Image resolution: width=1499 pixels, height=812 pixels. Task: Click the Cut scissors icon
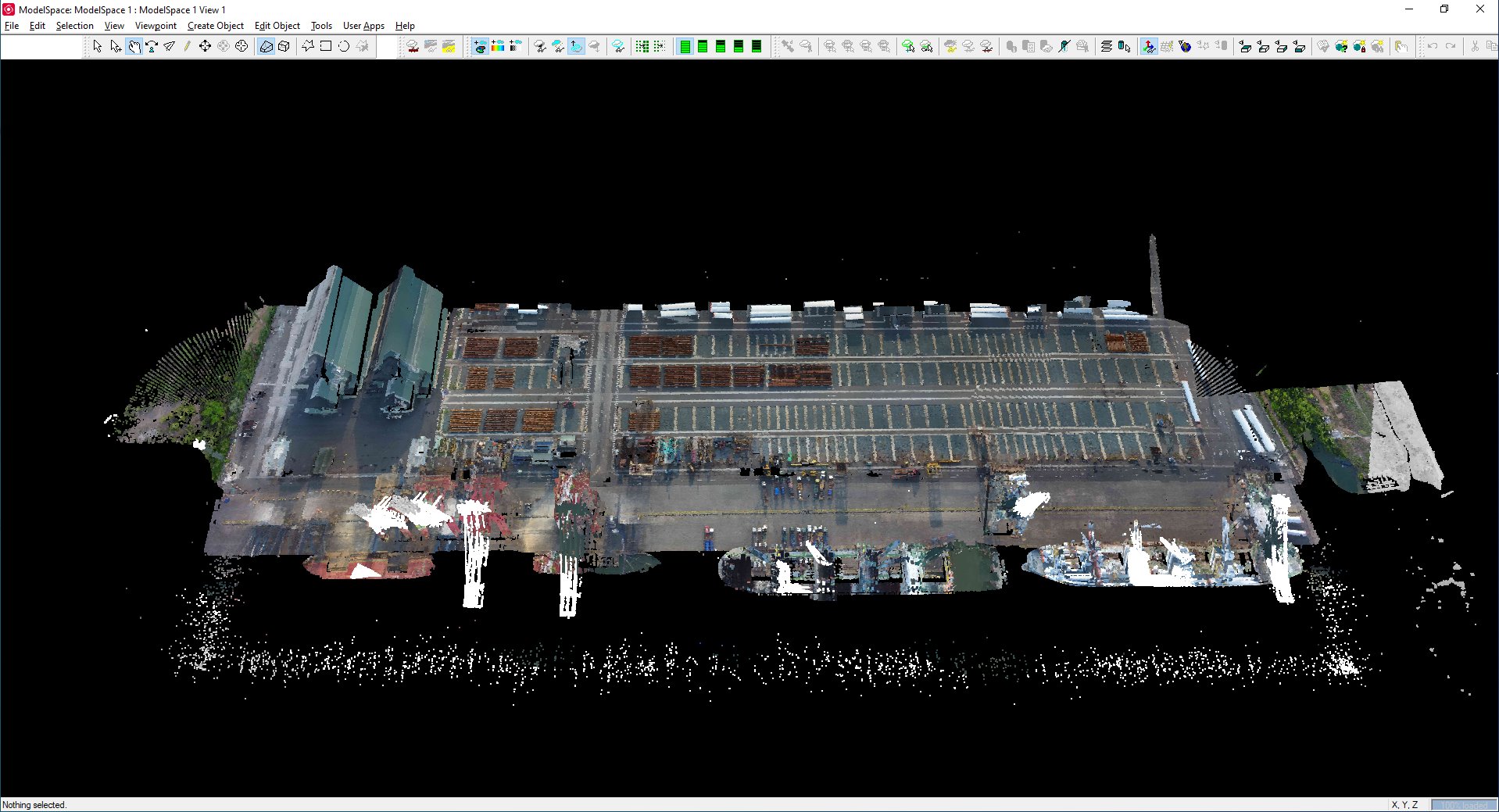(x=1475, y=46)
